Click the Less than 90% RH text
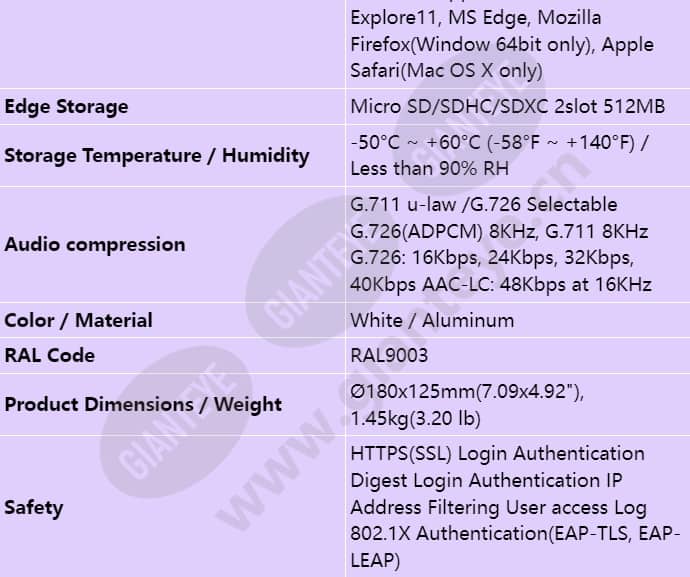 [x=429, y=169]
